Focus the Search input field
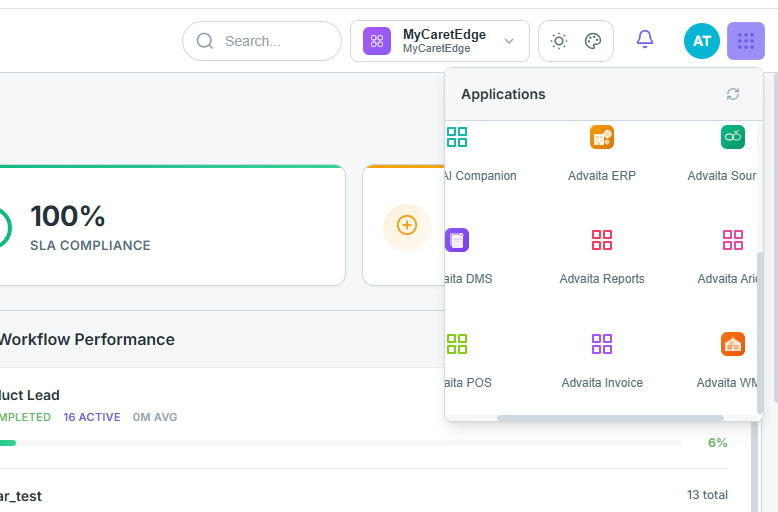The height and width of the screenshot is (512, 778). click(262, 41)
